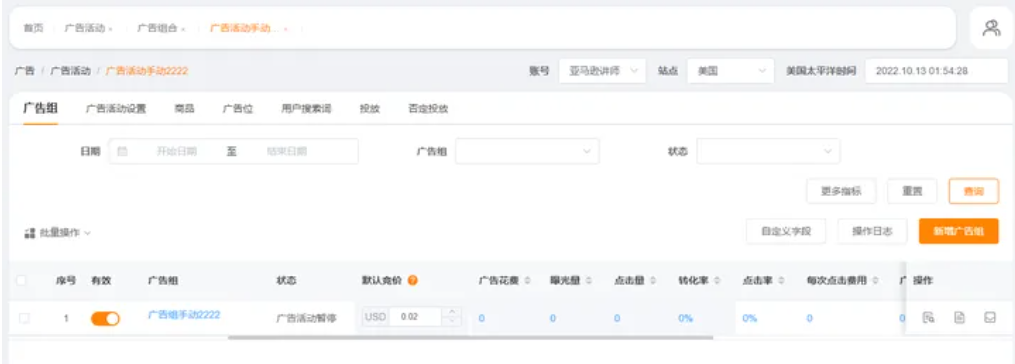
Task: Open the 广告活动设置 tab
Action: [116, 109]
